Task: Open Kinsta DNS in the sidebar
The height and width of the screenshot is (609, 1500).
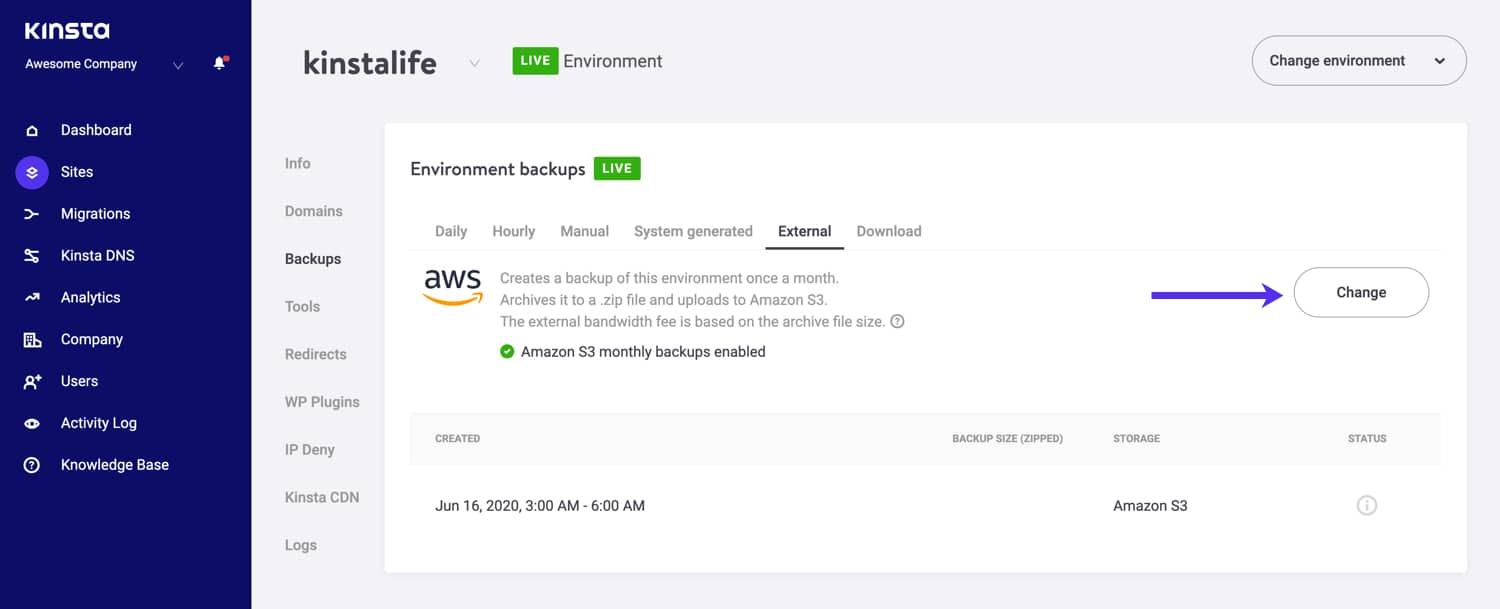Action: (97, 256)
